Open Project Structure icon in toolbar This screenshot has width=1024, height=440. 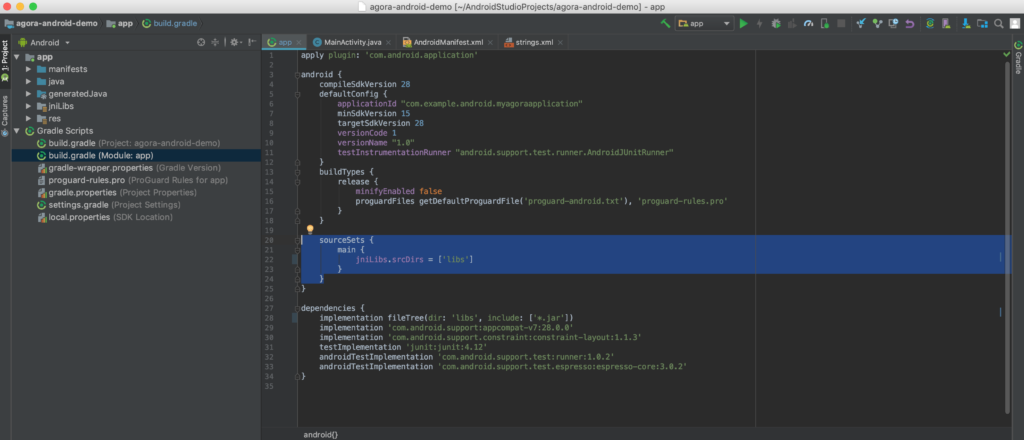point(982,24)
